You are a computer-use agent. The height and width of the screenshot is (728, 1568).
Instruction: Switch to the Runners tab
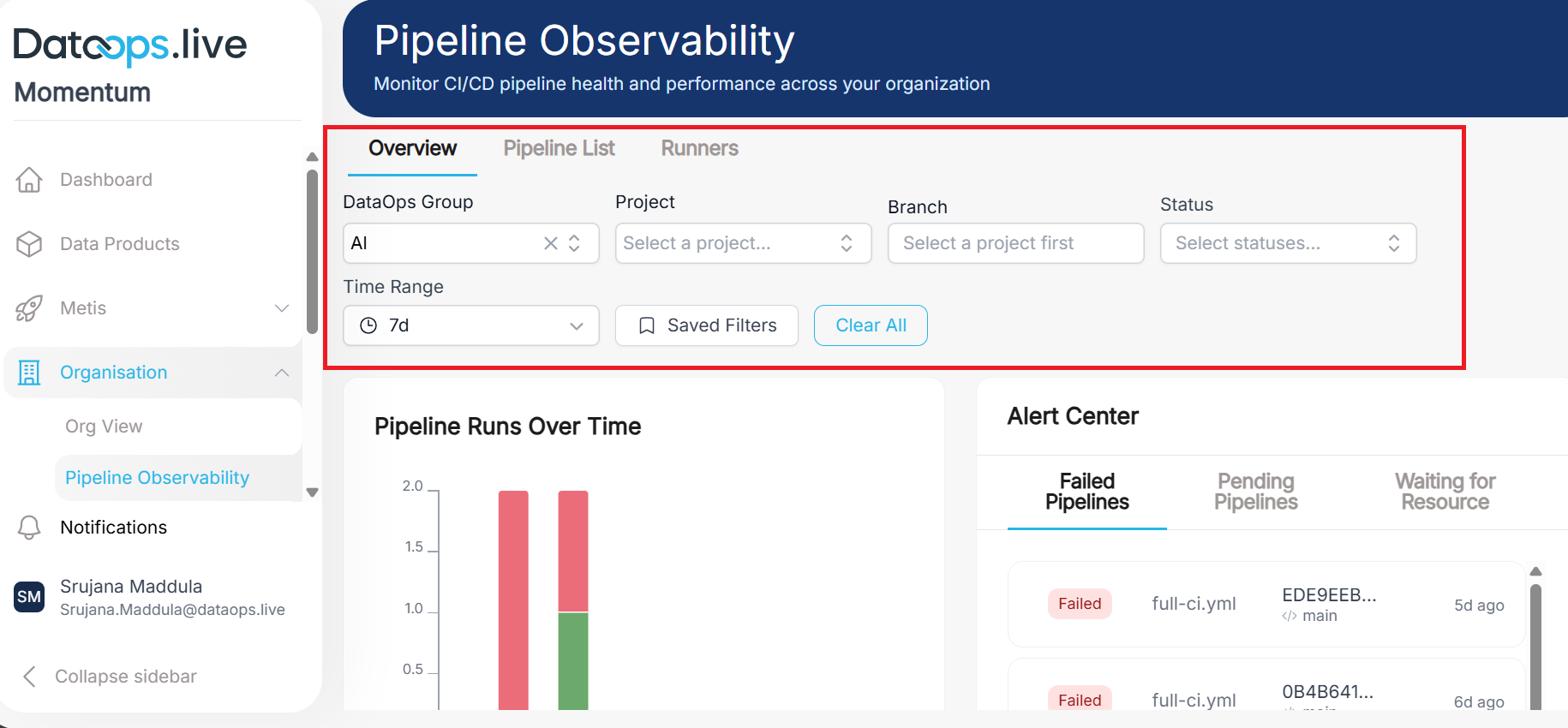698,148
